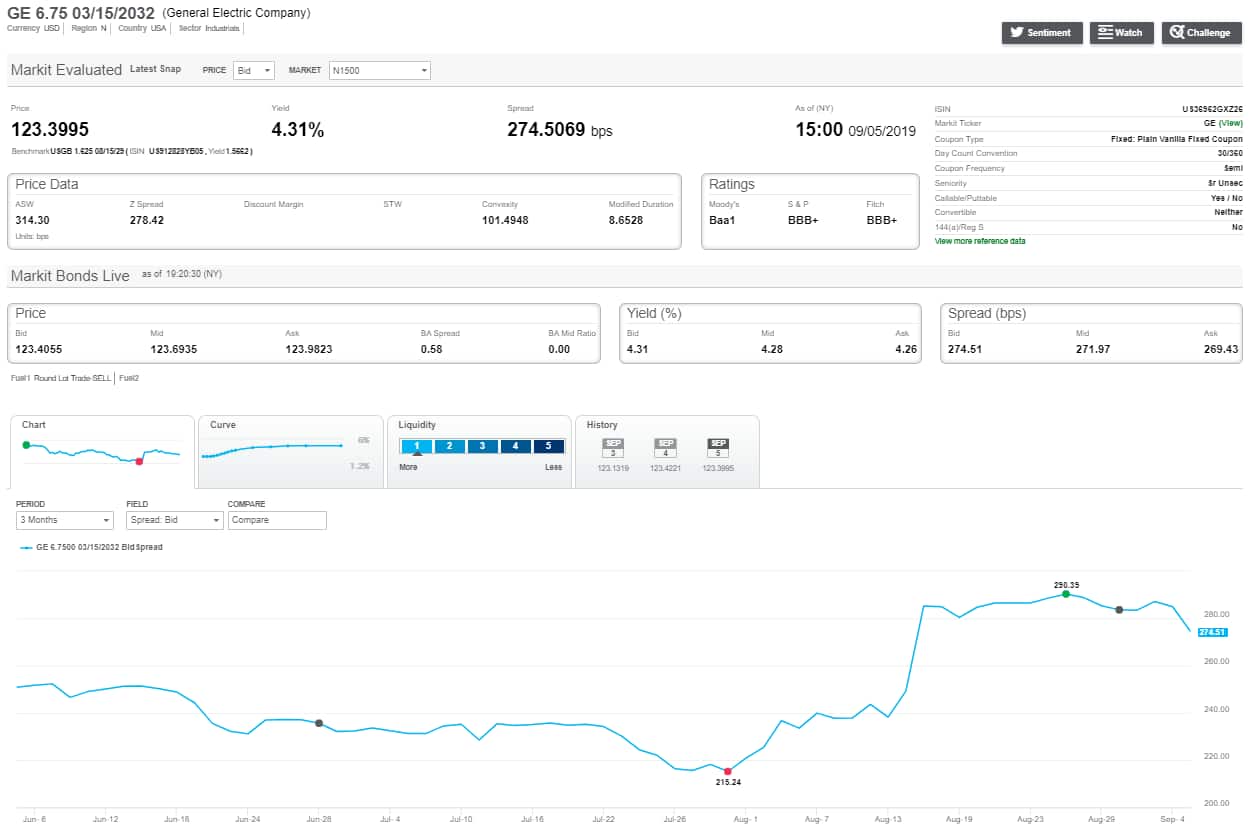Select liquidity score box 2
The image size is (1251, 838).
450,446
